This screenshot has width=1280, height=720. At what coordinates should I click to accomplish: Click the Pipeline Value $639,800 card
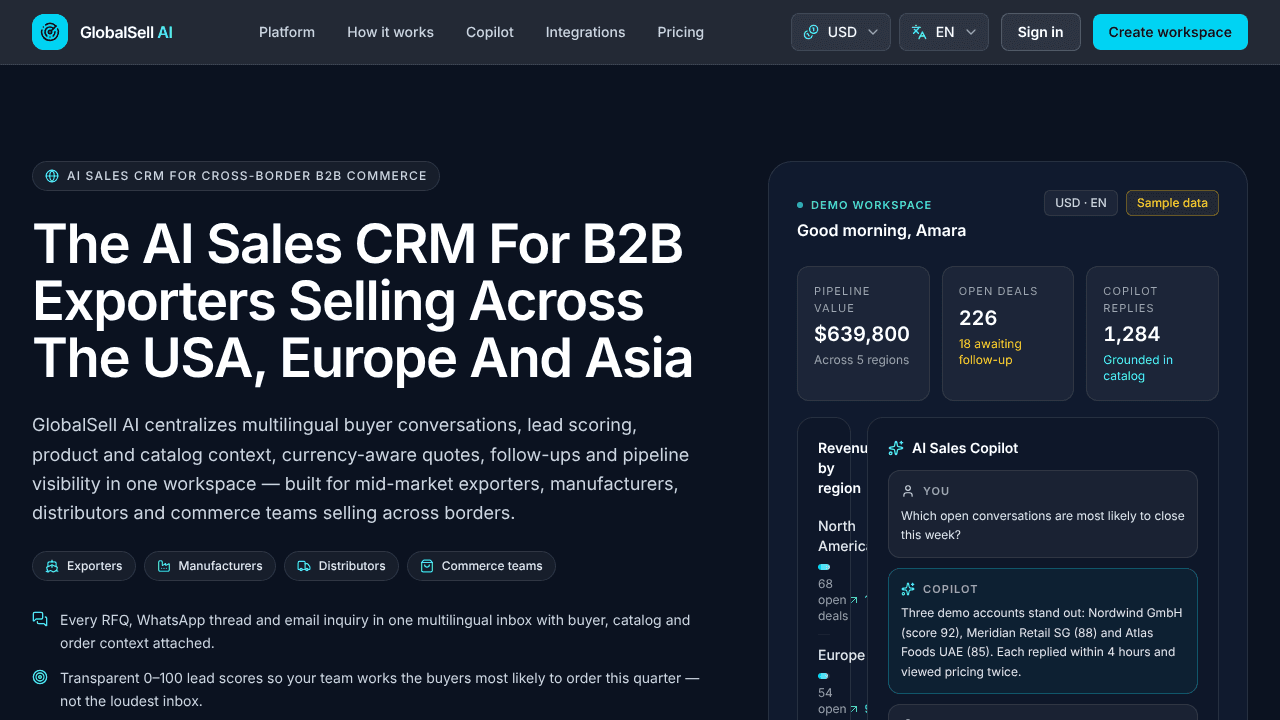(x=863, y=333)
